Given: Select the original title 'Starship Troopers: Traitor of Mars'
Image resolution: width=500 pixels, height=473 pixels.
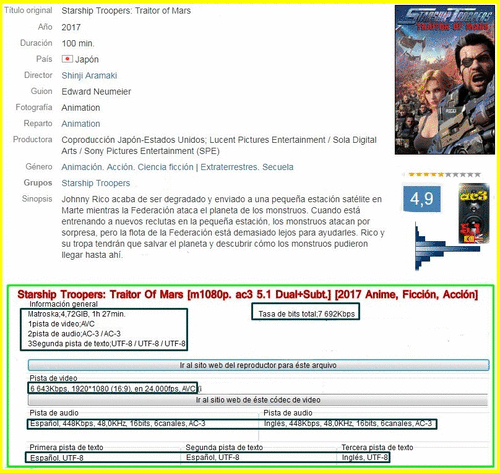Looking at the screenshot, I should pyautogui.click(x=126, y=11).
